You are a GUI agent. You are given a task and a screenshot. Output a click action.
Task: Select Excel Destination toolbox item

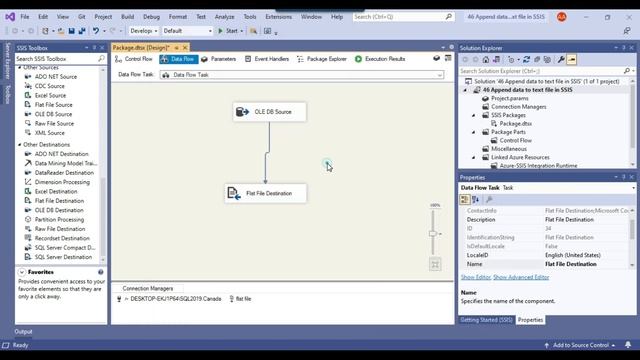tap(56, 191)
